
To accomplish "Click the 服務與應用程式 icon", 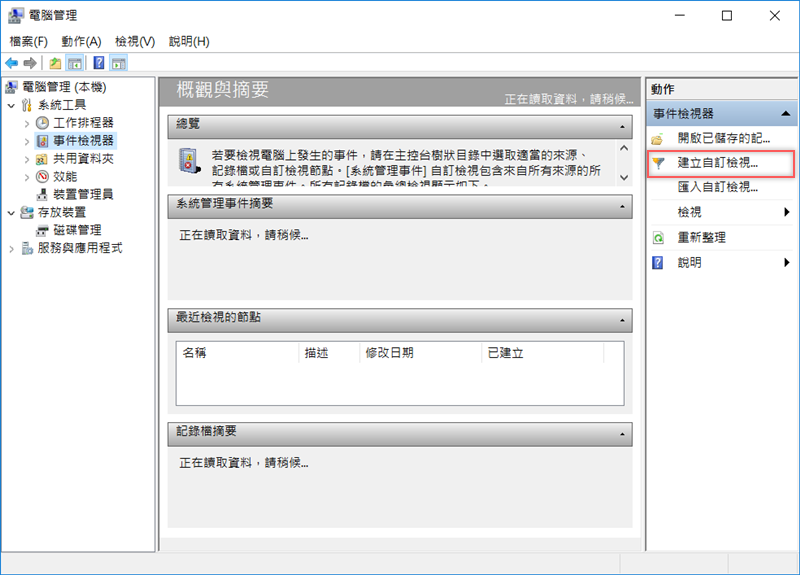I will (x=27, y=248).
